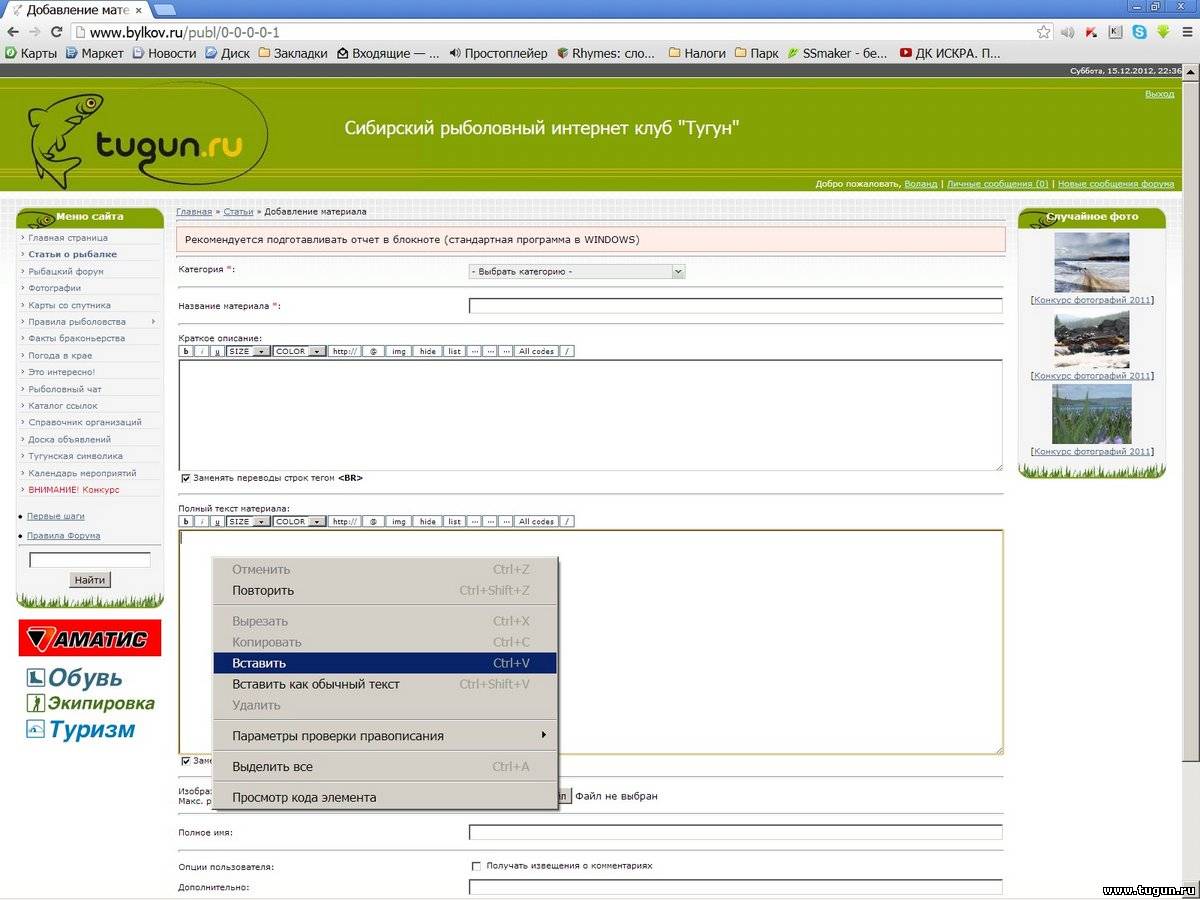The image size is (1200, 900).
Task: Click 'All codes' in Краткое описание toolbar
Action: [x=536, y=351]
